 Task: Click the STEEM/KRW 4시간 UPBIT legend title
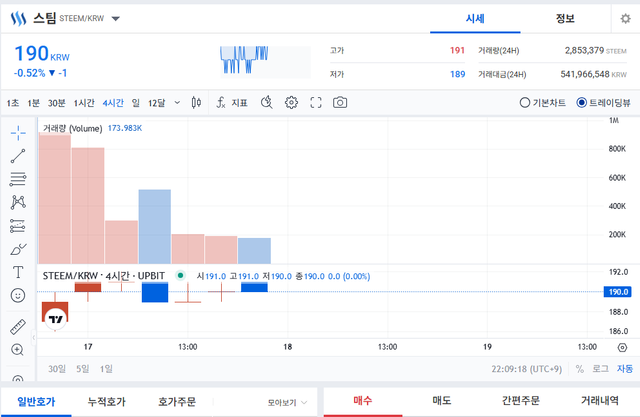[104, 276]
